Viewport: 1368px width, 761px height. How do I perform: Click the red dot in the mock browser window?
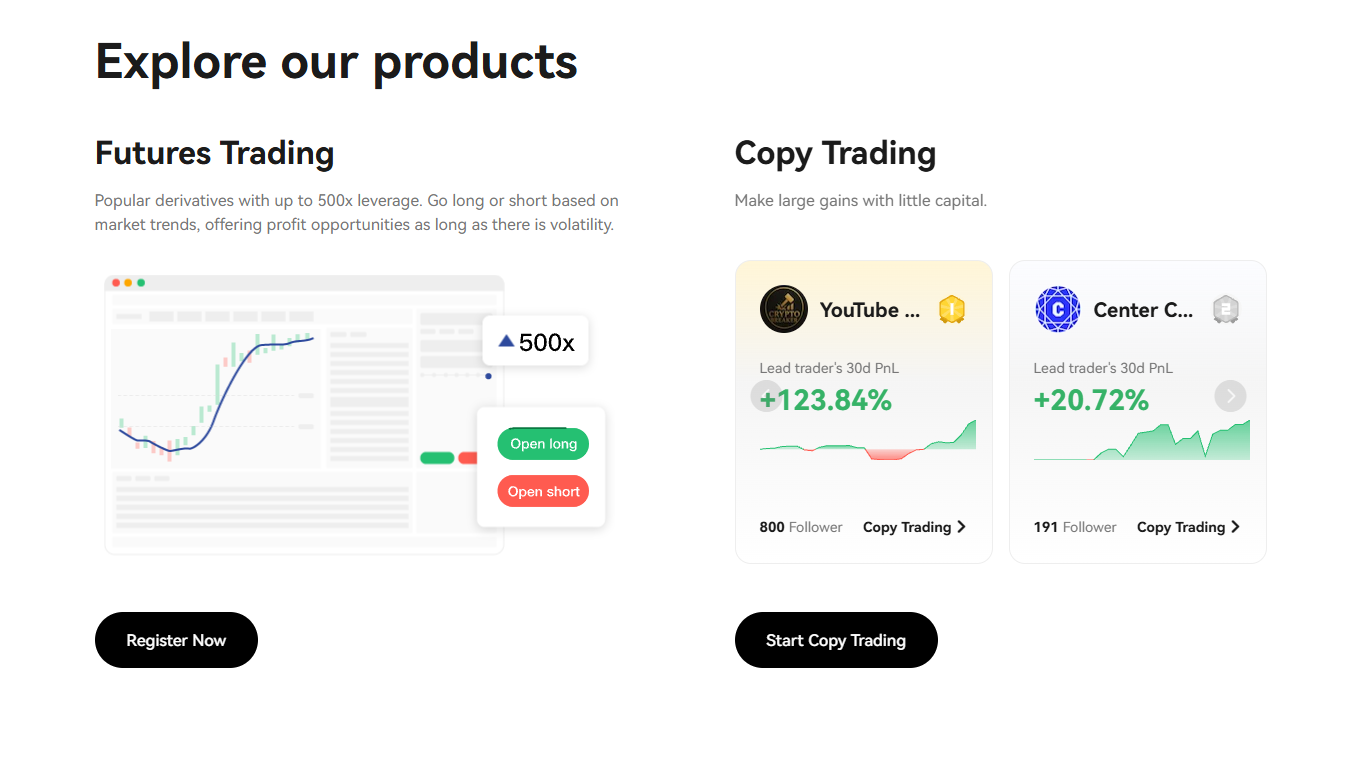click(x=117, y=283)
